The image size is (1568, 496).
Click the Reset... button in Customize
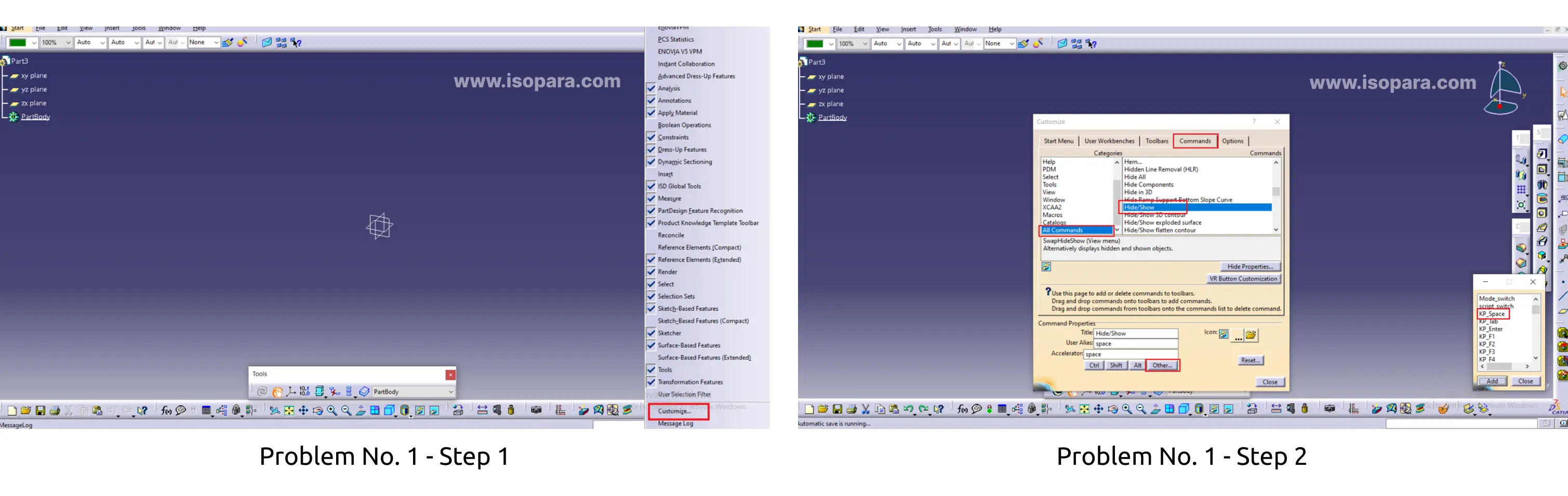(x=1250, y=361)
